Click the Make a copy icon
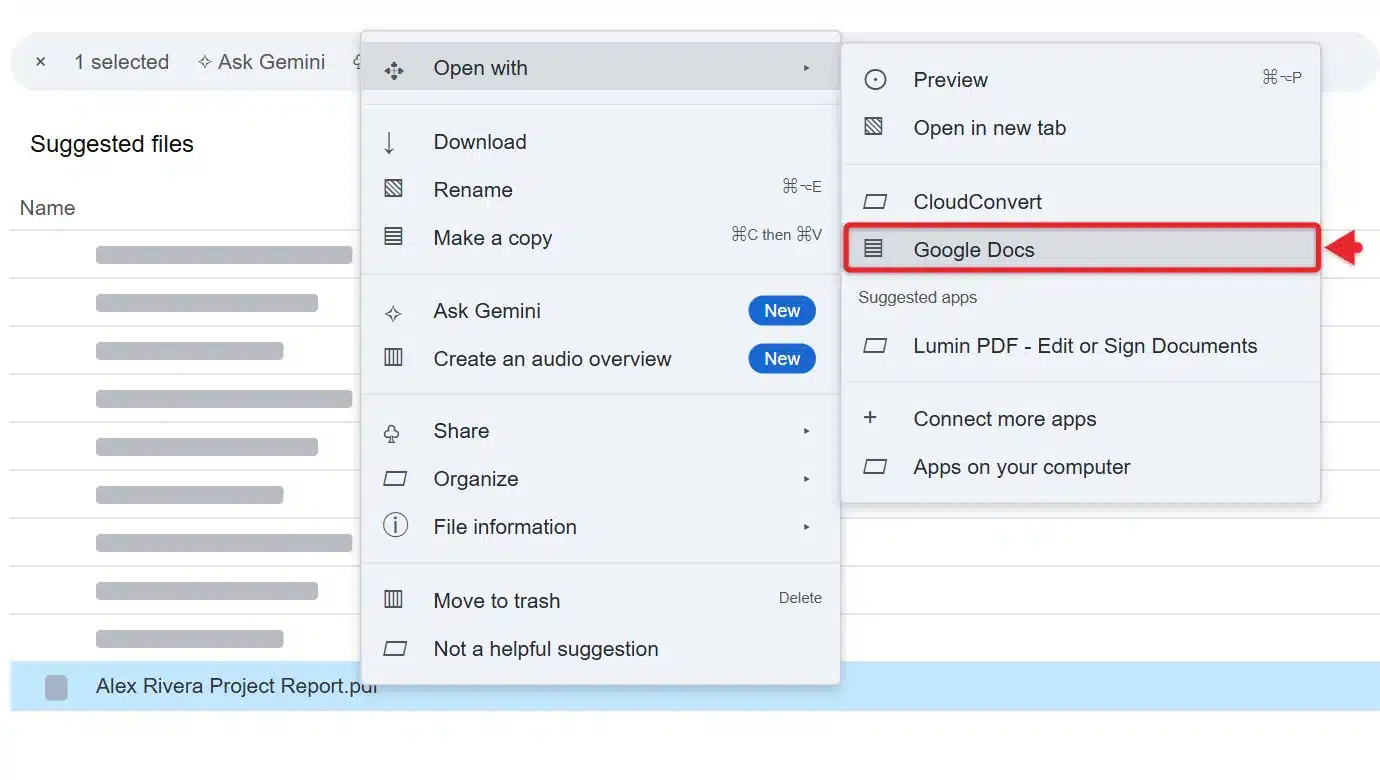 pos(393,236)
